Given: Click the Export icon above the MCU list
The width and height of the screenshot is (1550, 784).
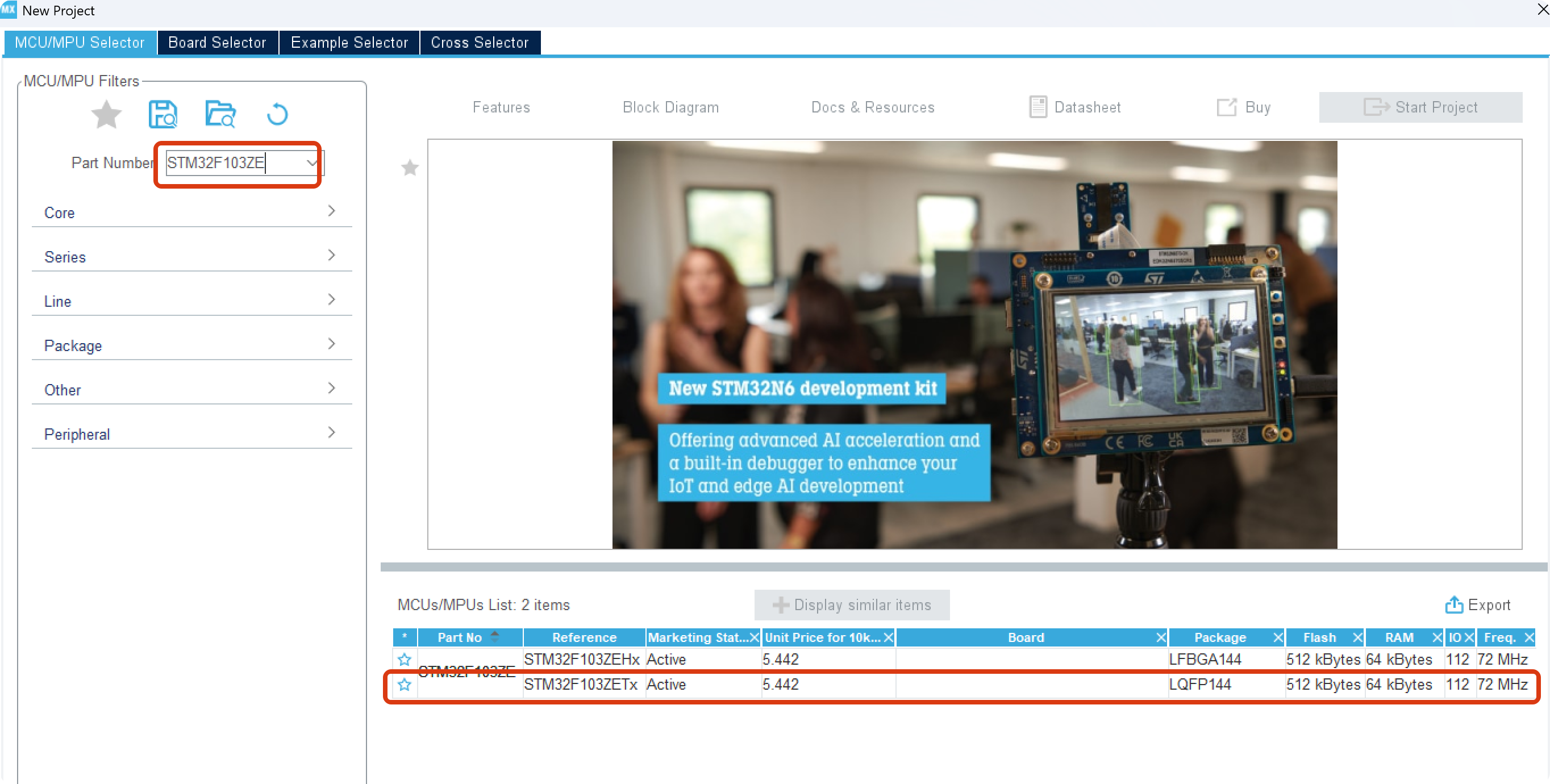Looking at the screenshot, I should pos(1454,604).
